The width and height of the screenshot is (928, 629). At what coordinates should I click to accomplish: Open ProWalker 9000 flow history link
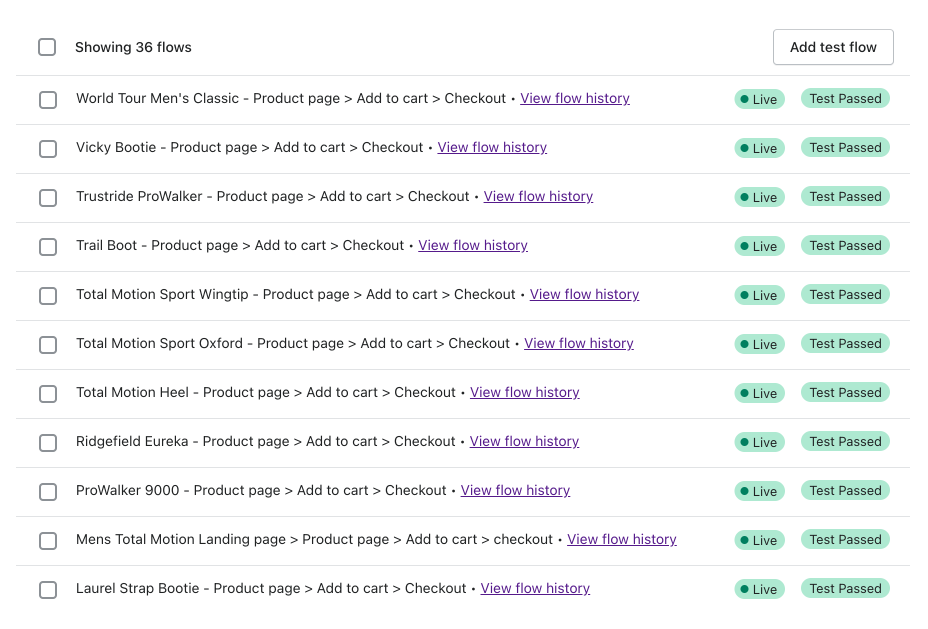pos(515,491)
